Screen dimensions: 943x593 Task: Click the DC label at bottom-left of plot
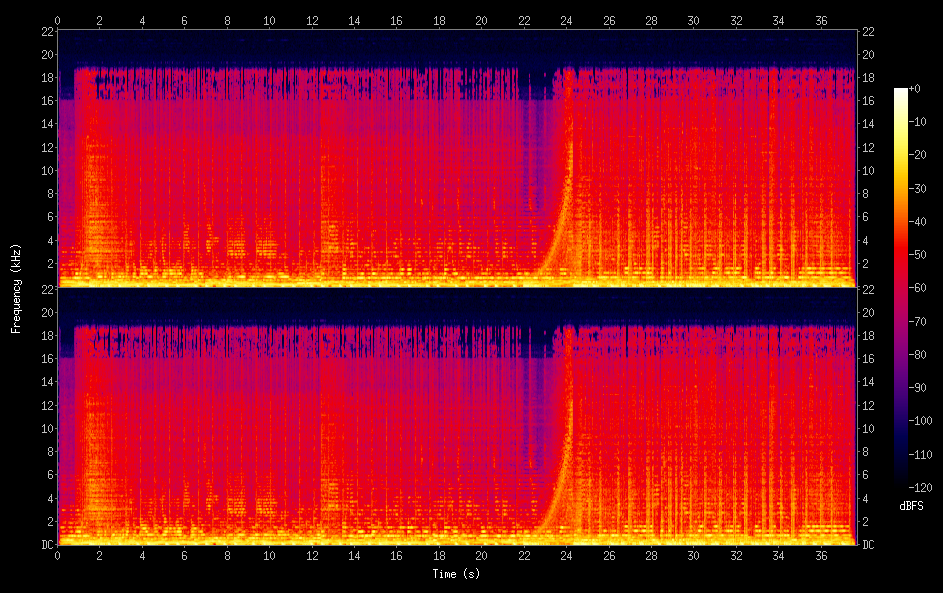coord(46,545)
